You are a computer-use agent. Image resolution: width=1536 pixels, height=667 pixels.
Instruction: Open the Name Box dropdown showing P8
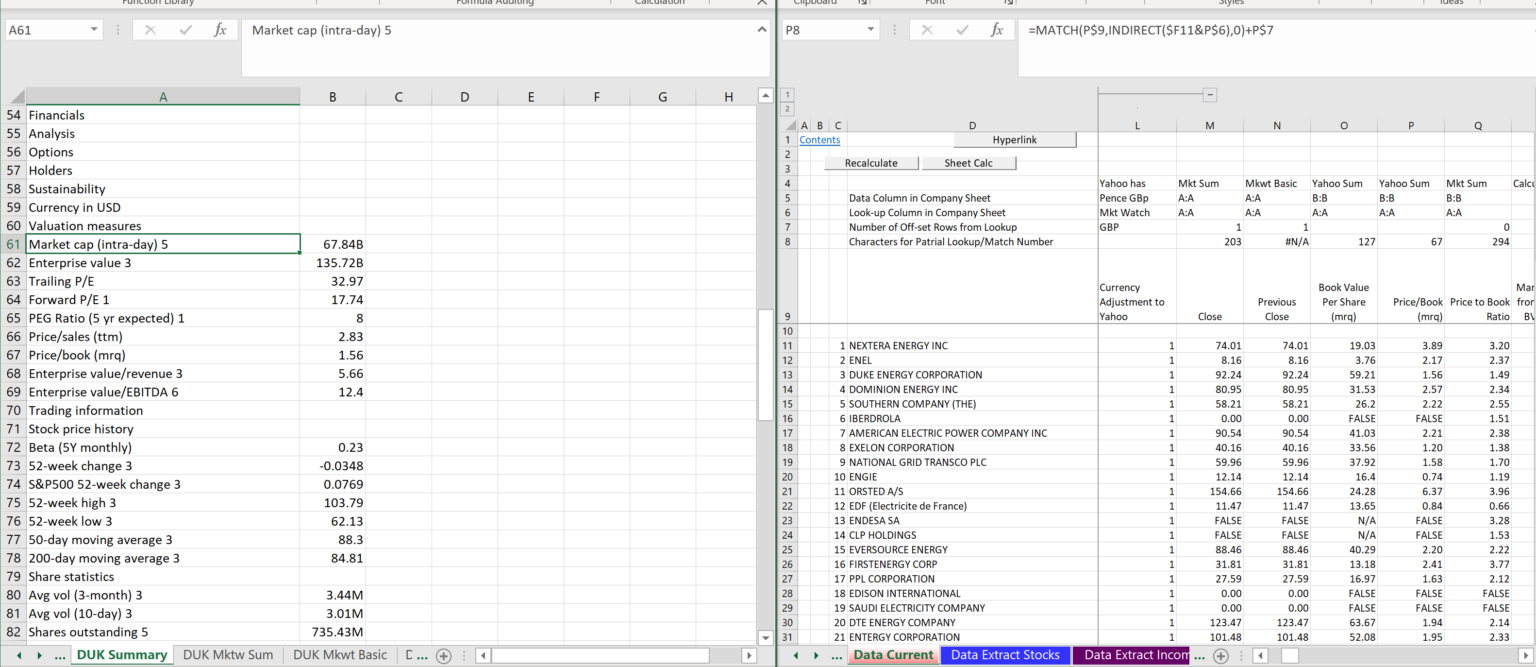click(x=870, y=30)
